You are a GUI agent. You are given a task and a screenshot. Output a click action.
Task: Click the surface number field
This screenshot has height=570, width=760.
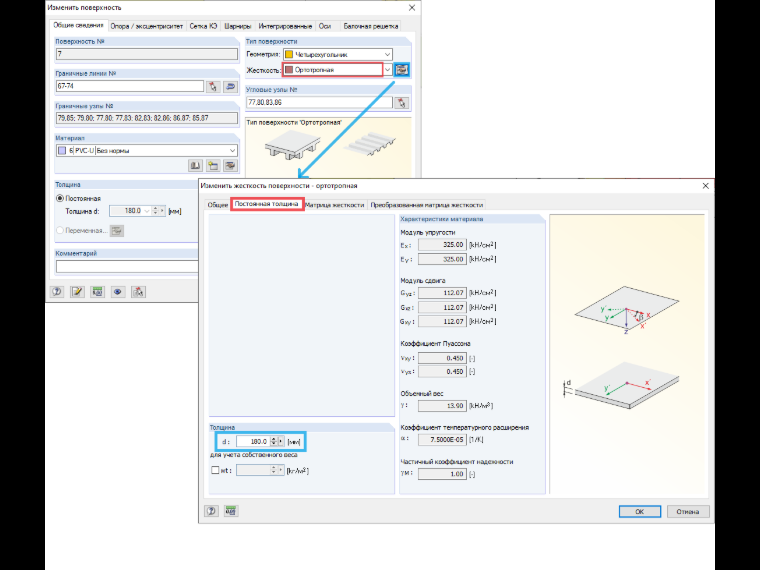click(x=147, y=54)
